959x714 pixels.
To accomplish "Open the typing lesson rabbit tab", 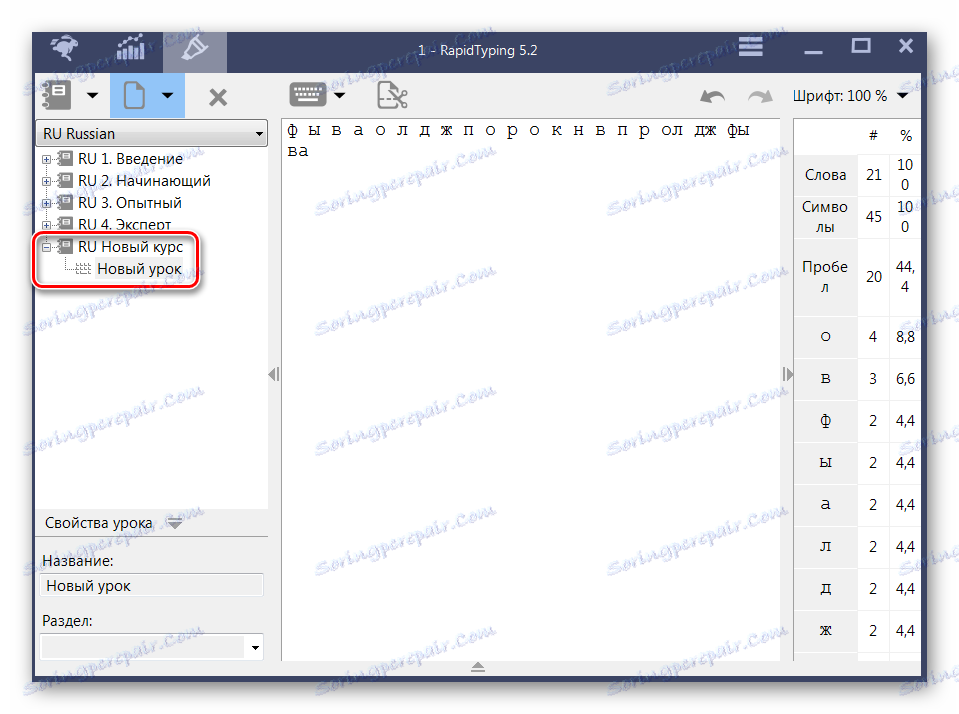I will 65,48.
